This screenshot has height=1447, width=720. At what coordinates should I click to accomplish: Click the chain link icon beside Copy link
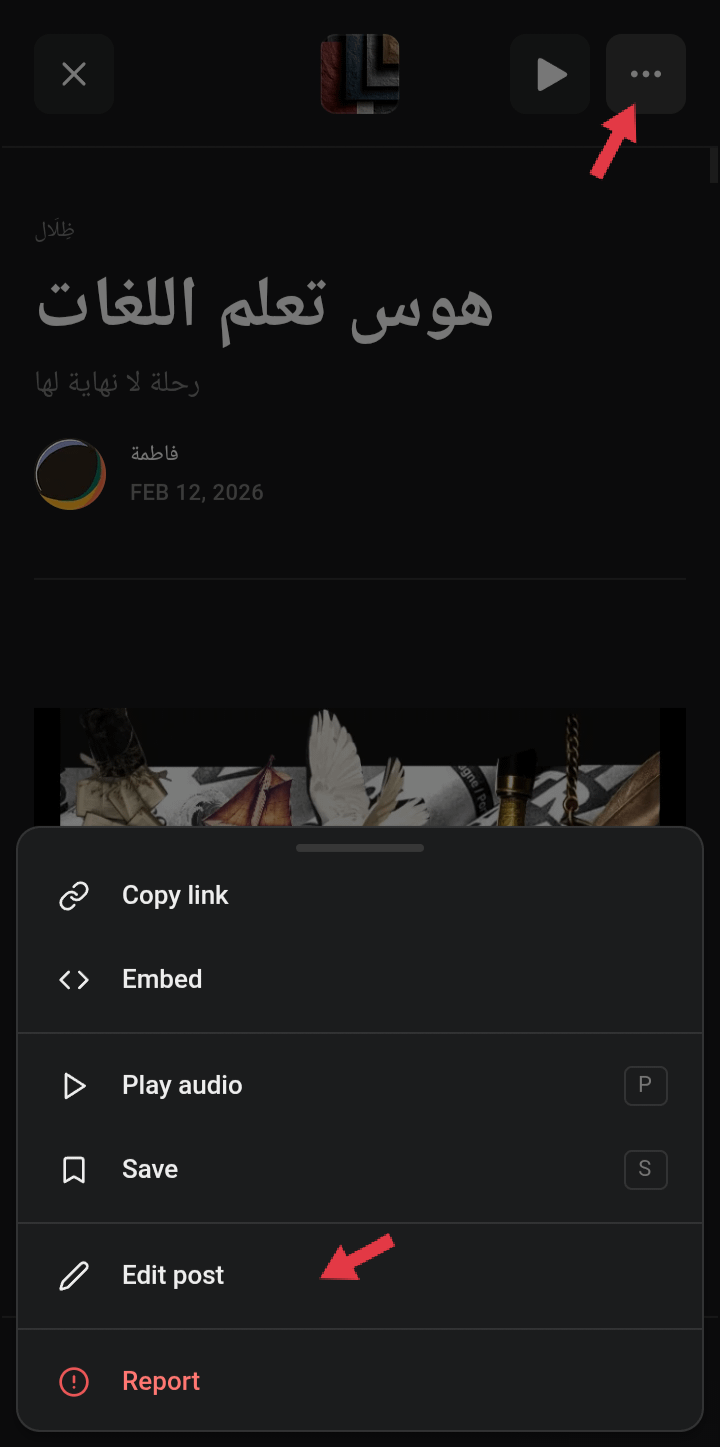pos(74,895)
